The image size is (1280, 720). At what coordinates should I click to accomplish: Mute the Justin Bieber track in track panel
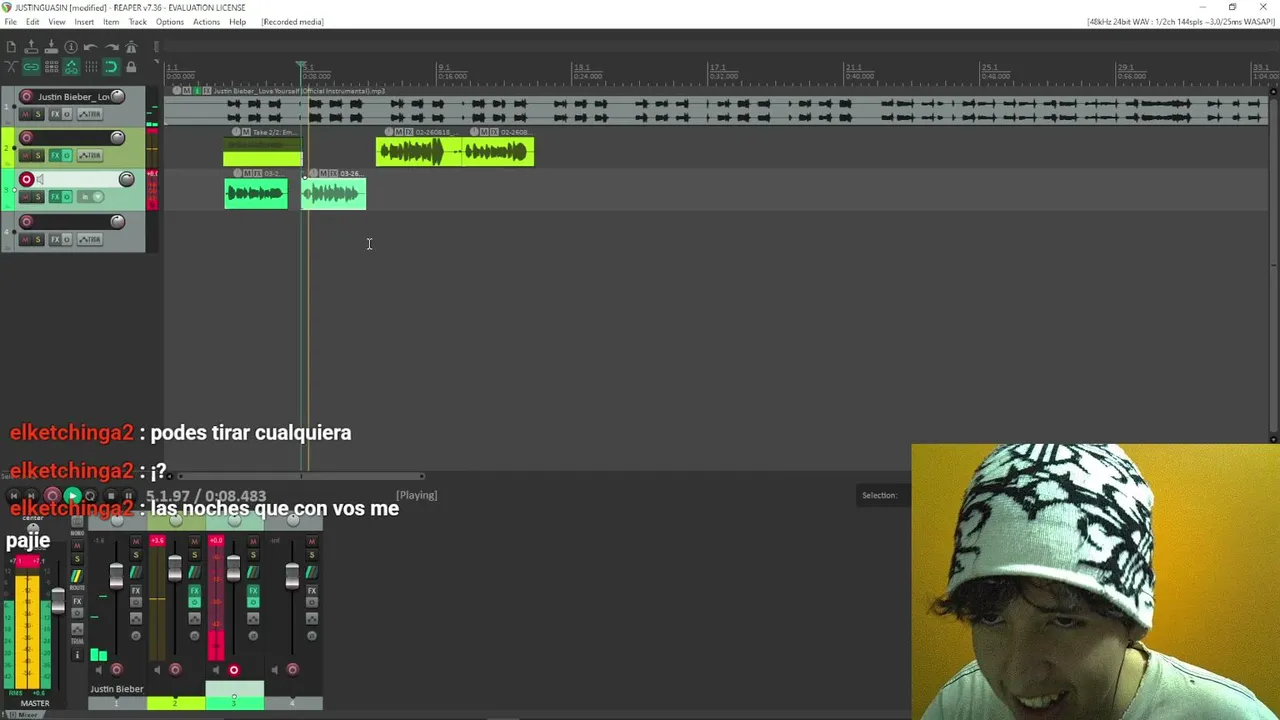[27, 114]
